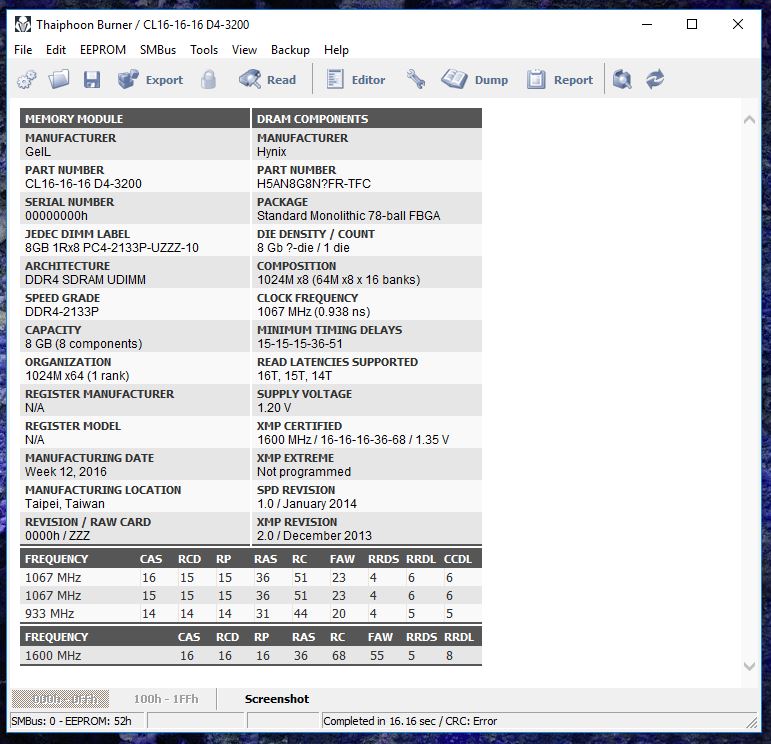
Task: Open the SMBus menu
Action: pos(158,50)
